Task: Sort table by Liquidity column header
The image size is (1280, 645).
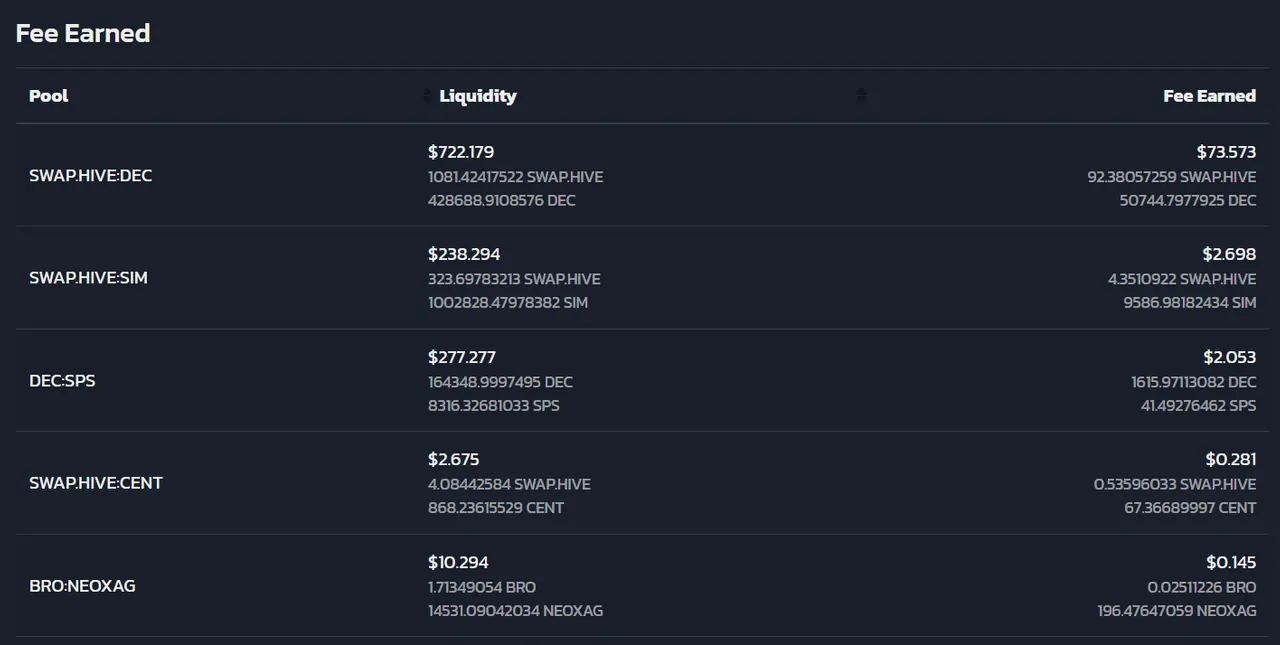Action: 478,96
